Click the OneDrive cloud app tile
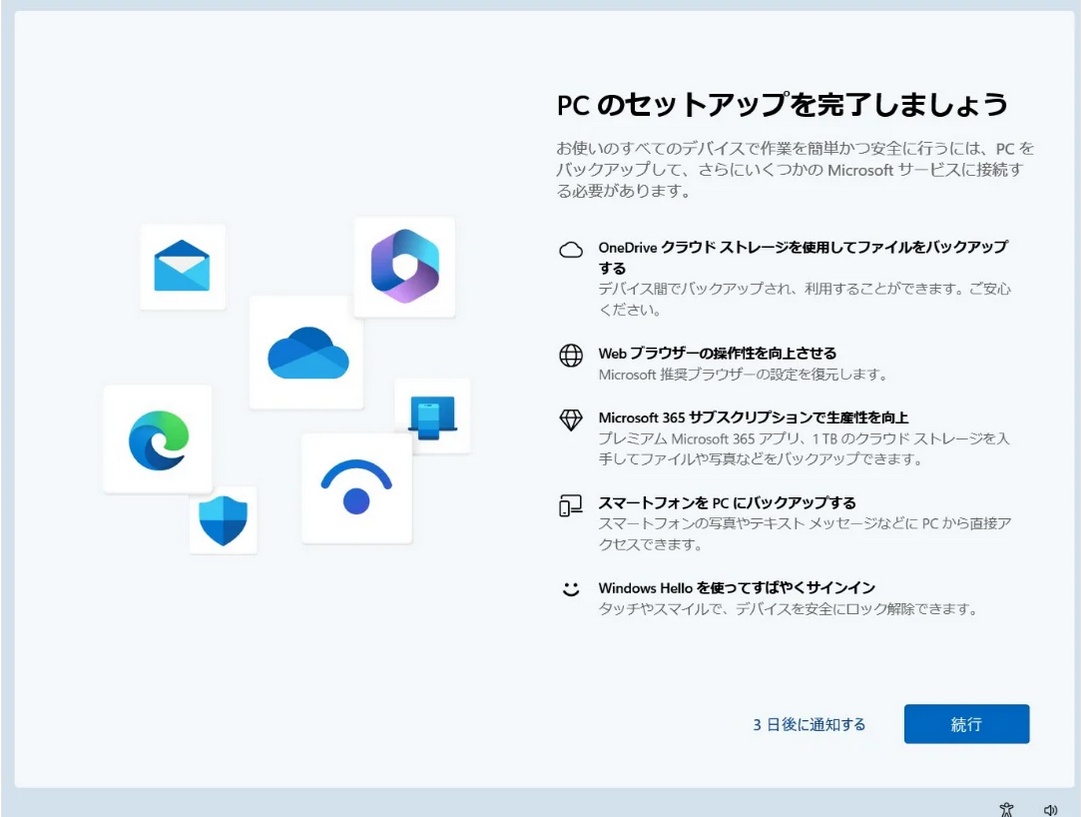 [x=307, y=352]
